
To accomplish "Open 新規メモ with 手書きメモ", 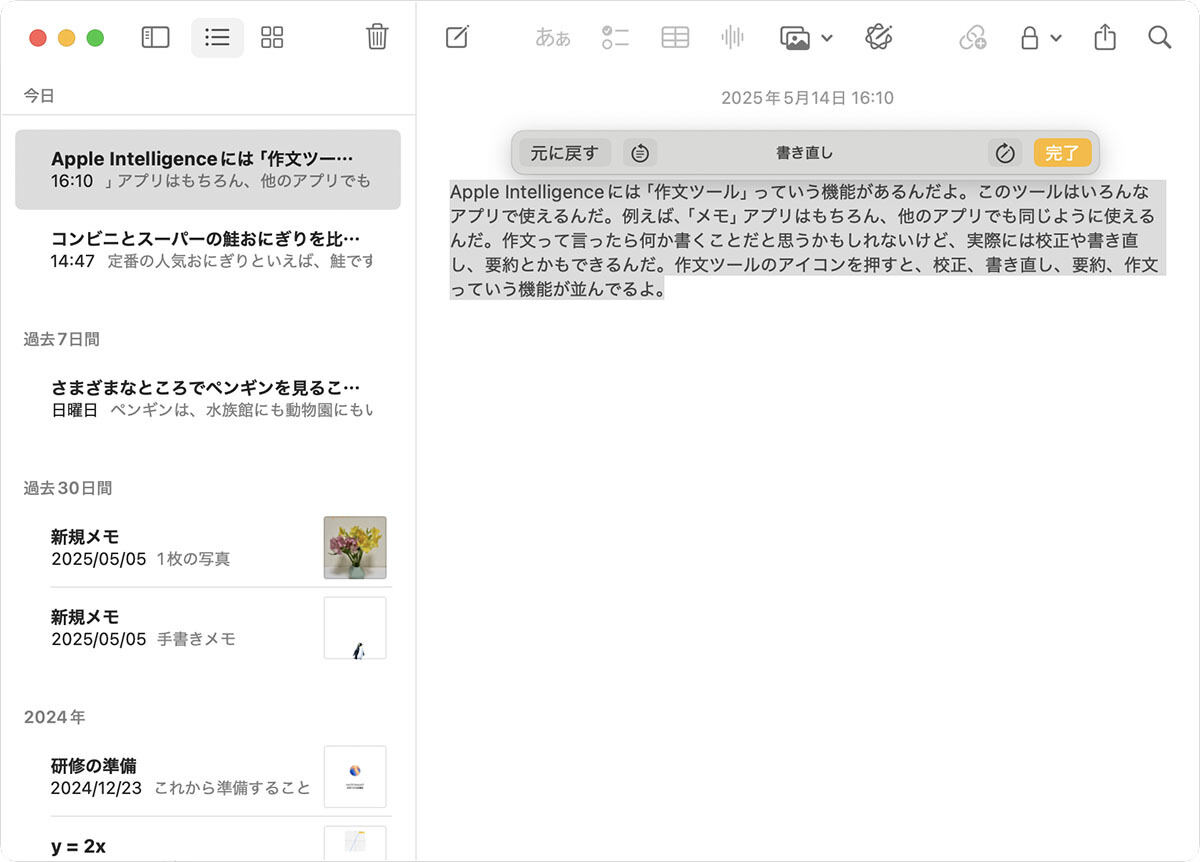I will (x=208, y=627).
